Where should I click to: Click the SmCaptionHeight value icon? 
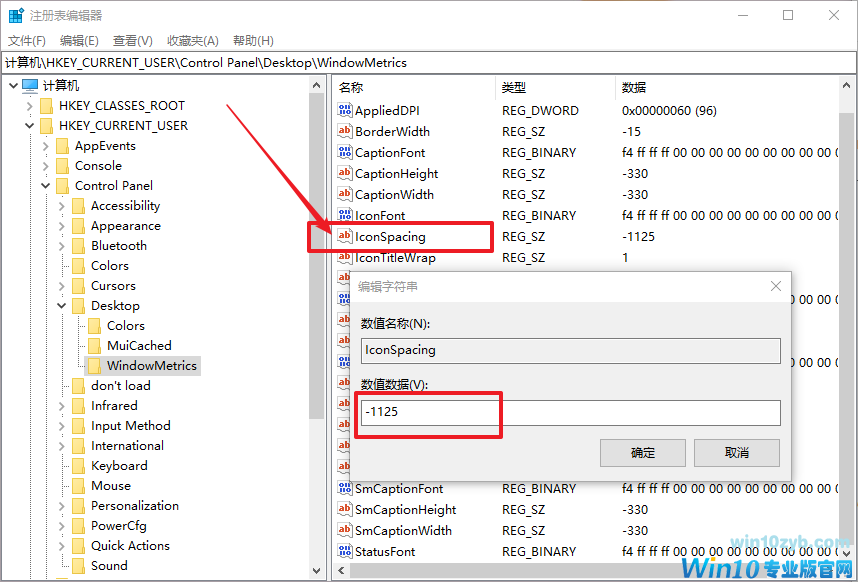click(x=345, y=510)
